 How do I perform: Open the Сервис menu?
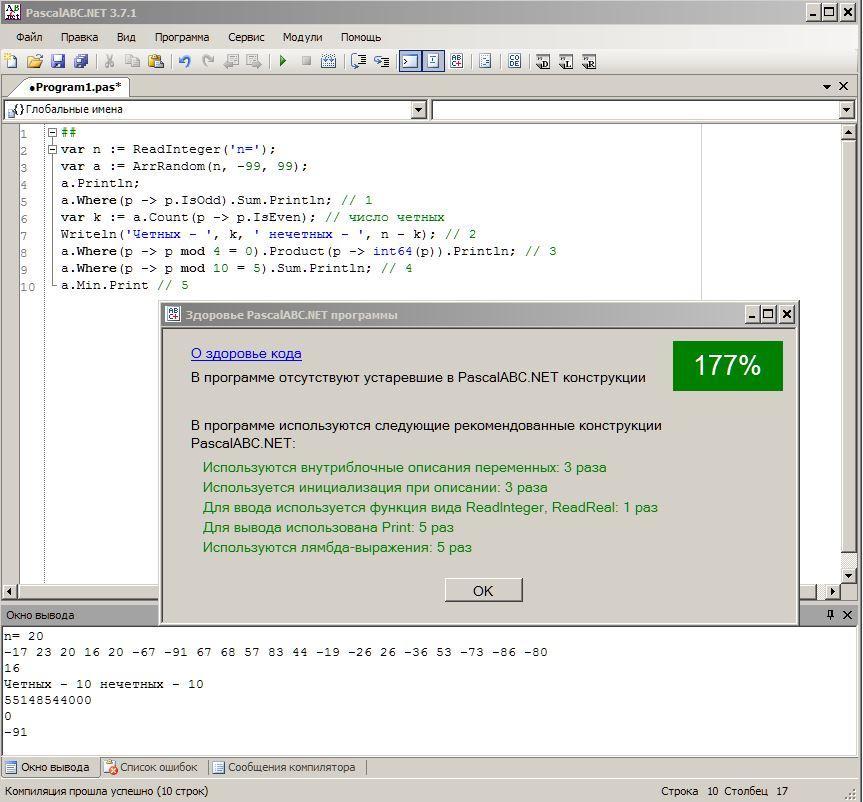pyautogui.click(x=246, y=37)
